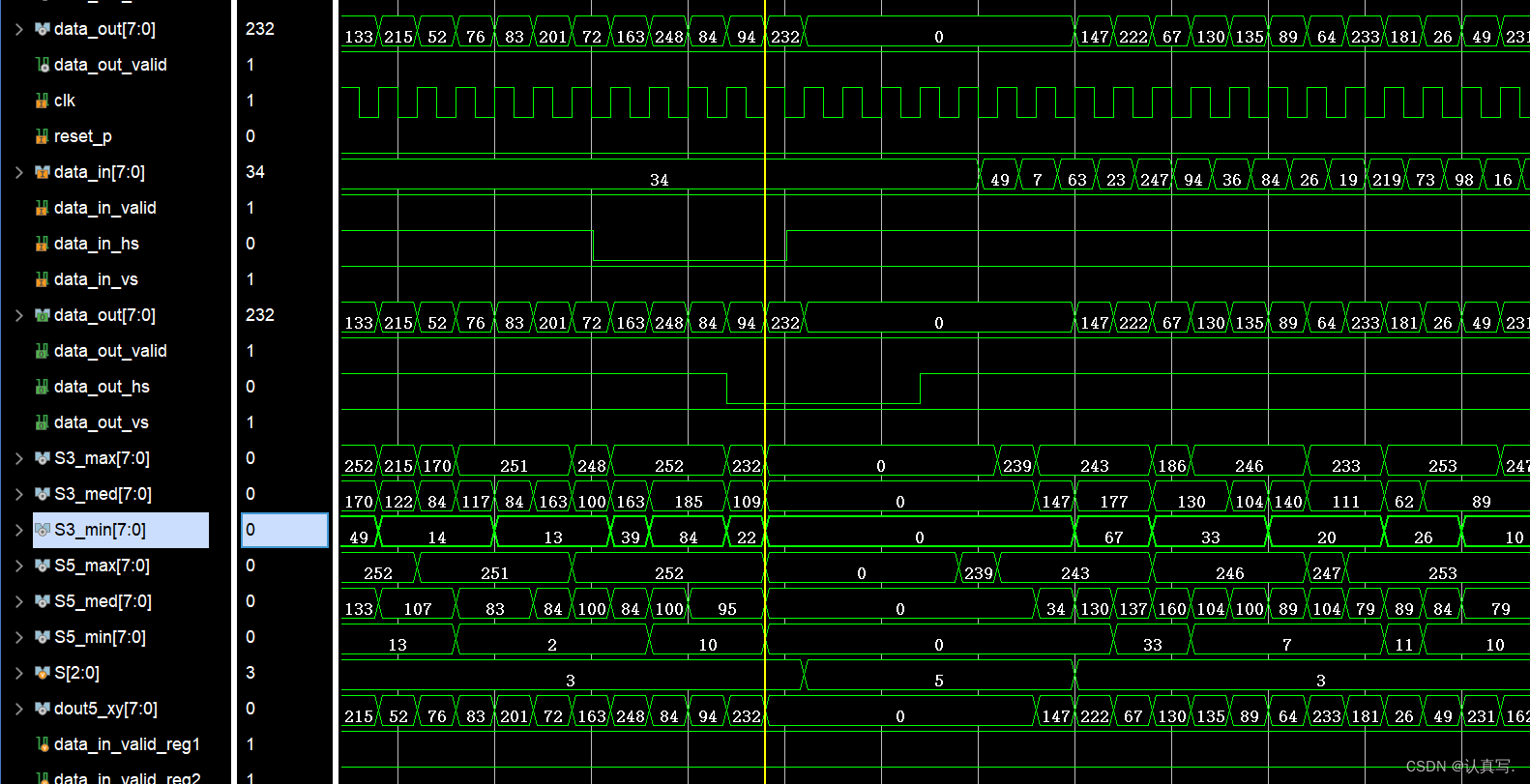The width and height of the screenshot is (1530, 784).
Task: Click the data_in[7:0] bus icon
Action: [x=42, y=172]
